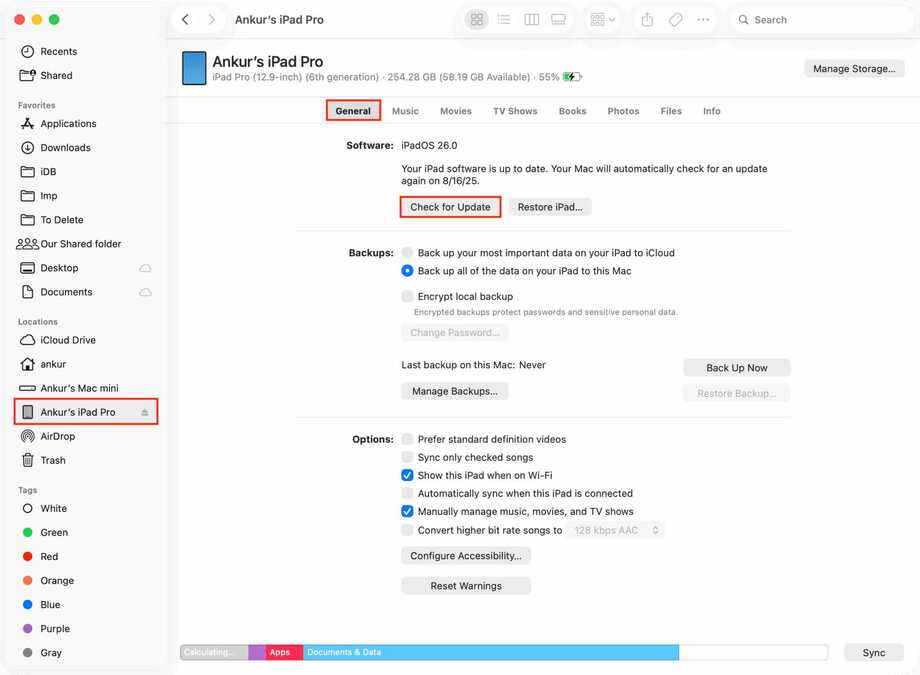Switch to icon view in toolbar

[x=477, y=20]
